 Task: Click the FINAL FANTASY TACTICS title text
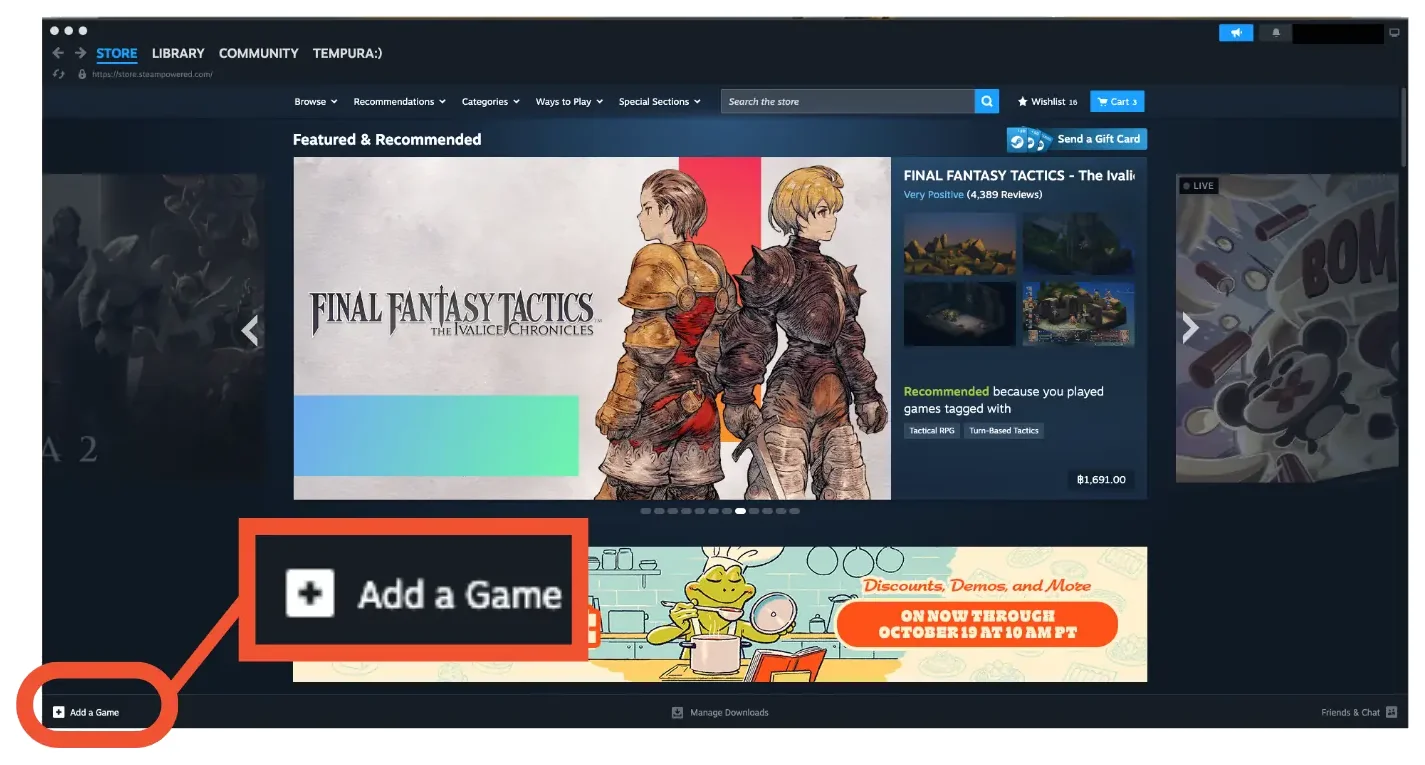1019,175
